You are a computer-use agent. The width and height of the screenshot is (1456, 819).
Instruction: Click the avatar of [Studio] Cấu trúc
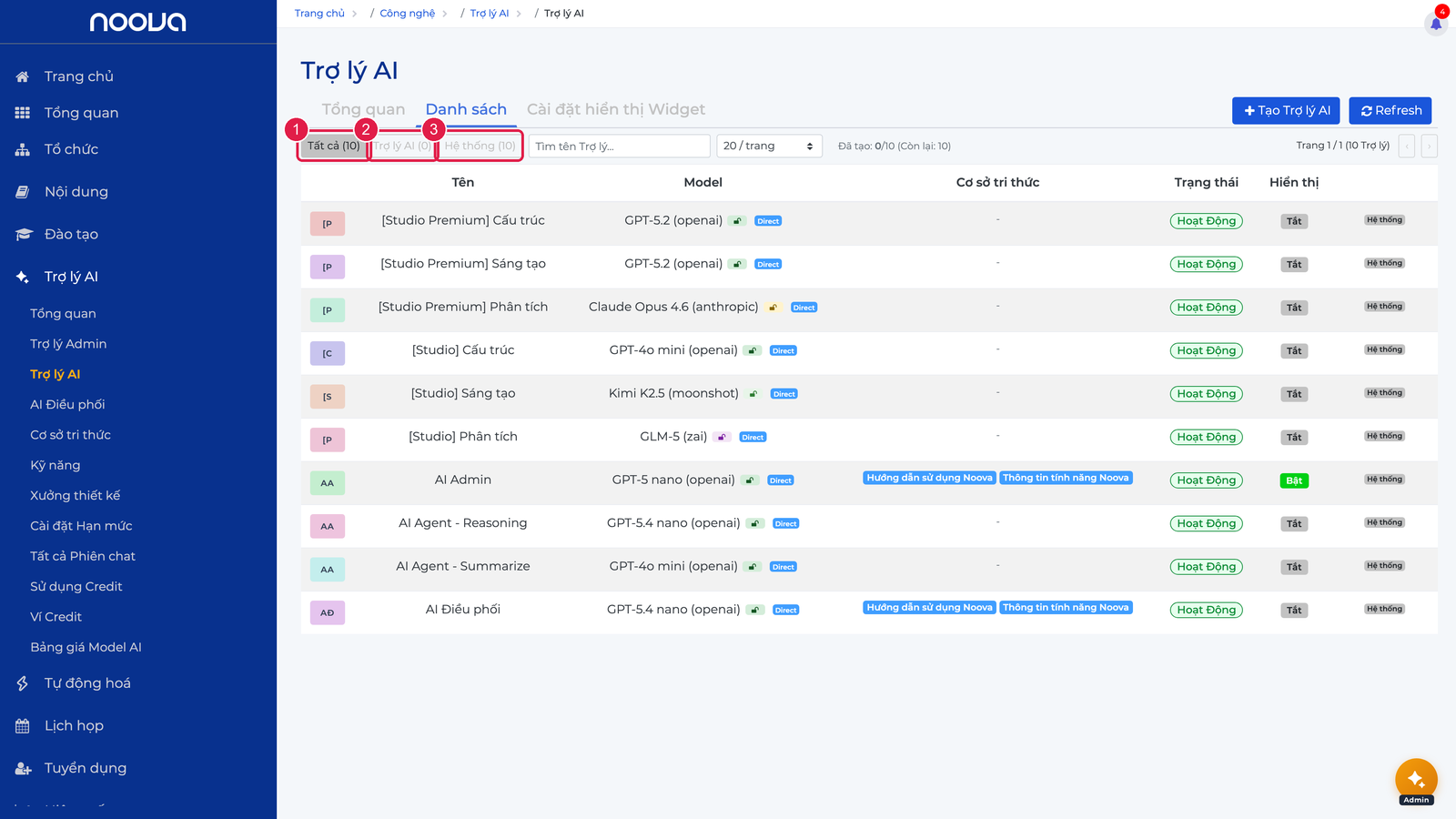[x=328, y=353]
